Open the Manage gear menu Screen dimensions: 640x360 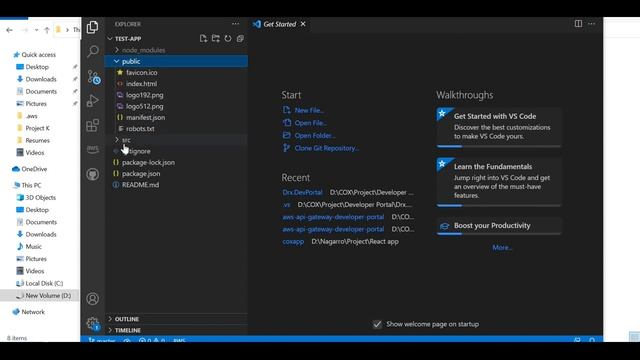click(93, 324)
